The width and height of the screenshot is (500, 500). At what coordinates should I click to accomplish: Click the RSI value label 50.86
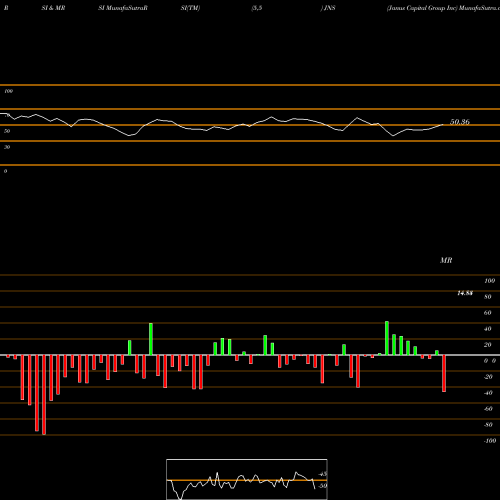click(x=460, y=122)
